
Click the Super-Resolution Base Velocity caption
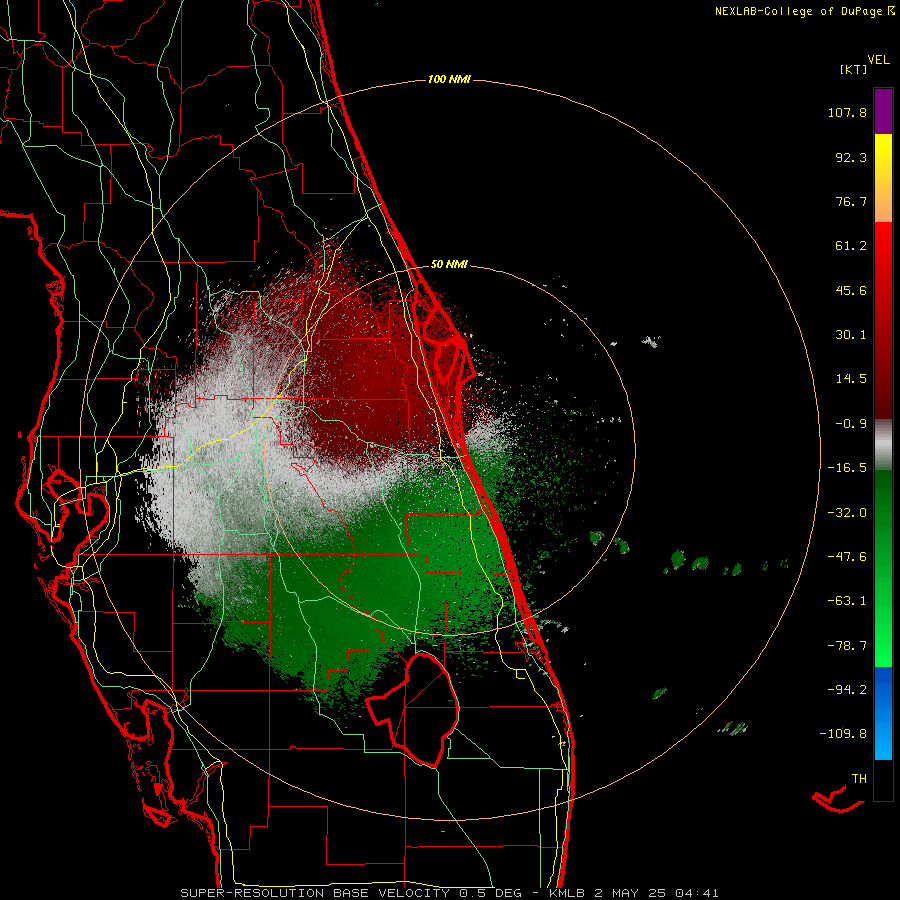(449, 893)
